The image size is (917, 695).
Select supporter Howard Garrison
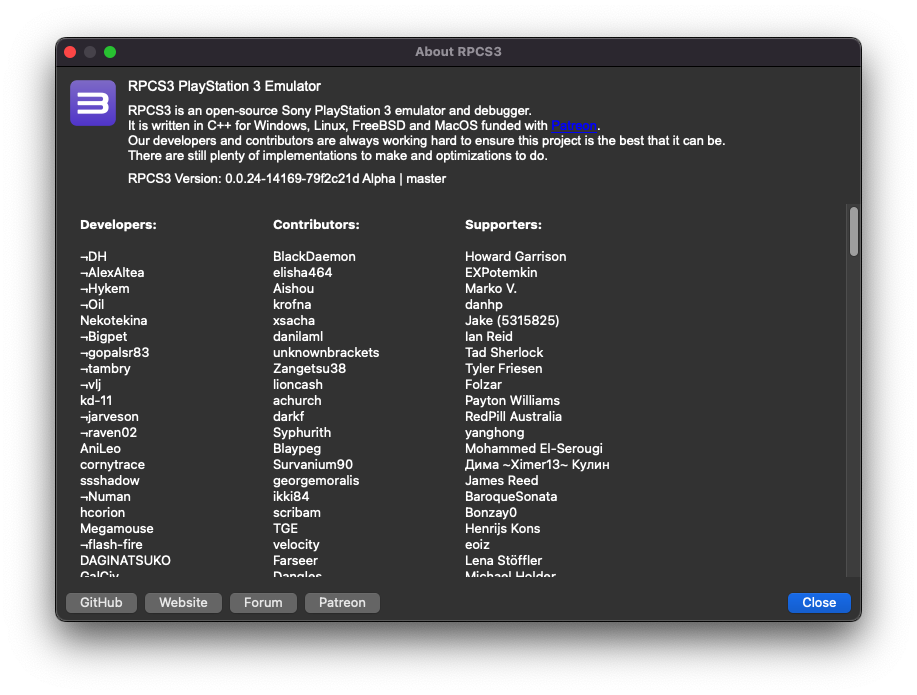click(515, 257)
